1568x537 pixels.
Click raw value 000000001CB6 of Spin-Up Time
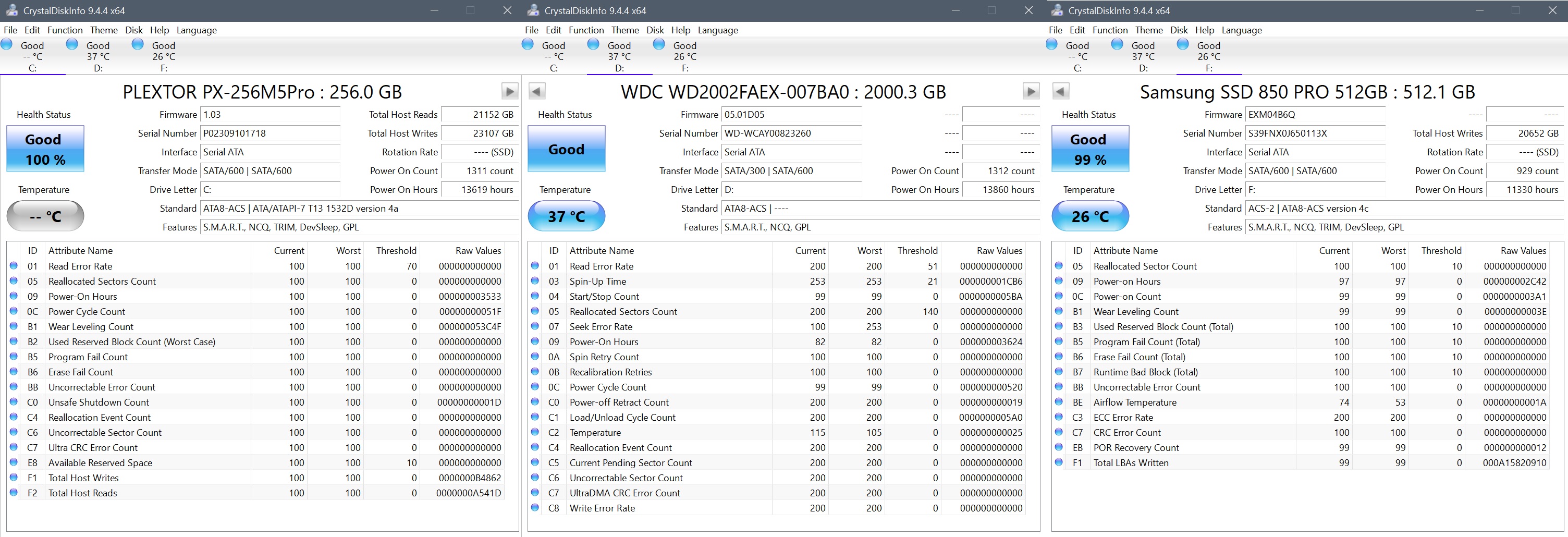(x=991, y=282)
